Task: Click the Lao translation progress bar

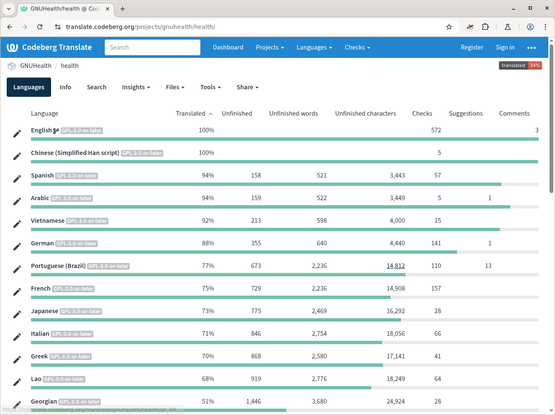Action: (x=285, y=388)
